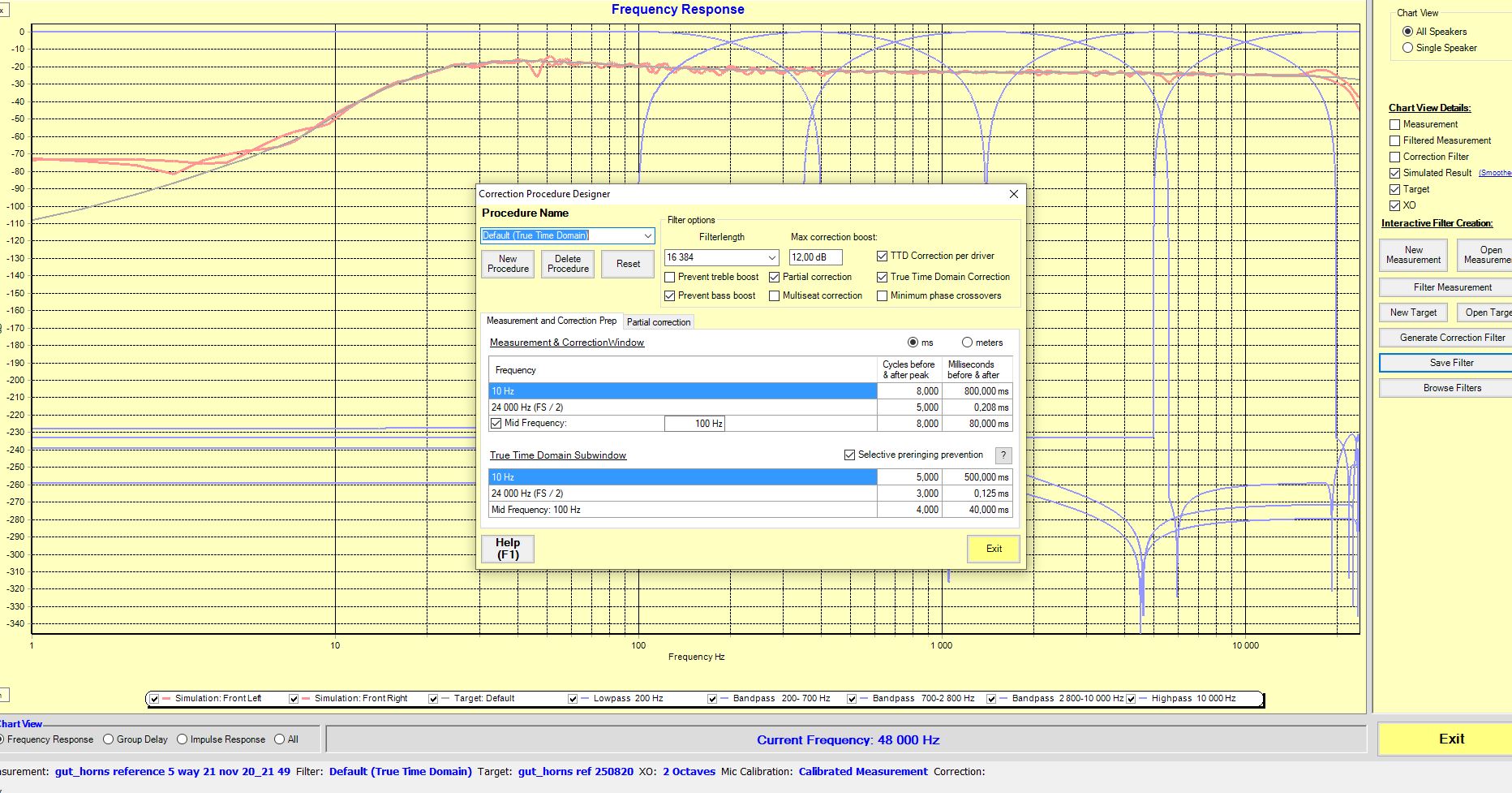Toggle Simulated Result chart detail
Viewport: 1512px width, 793px height.
point(1394,173)
